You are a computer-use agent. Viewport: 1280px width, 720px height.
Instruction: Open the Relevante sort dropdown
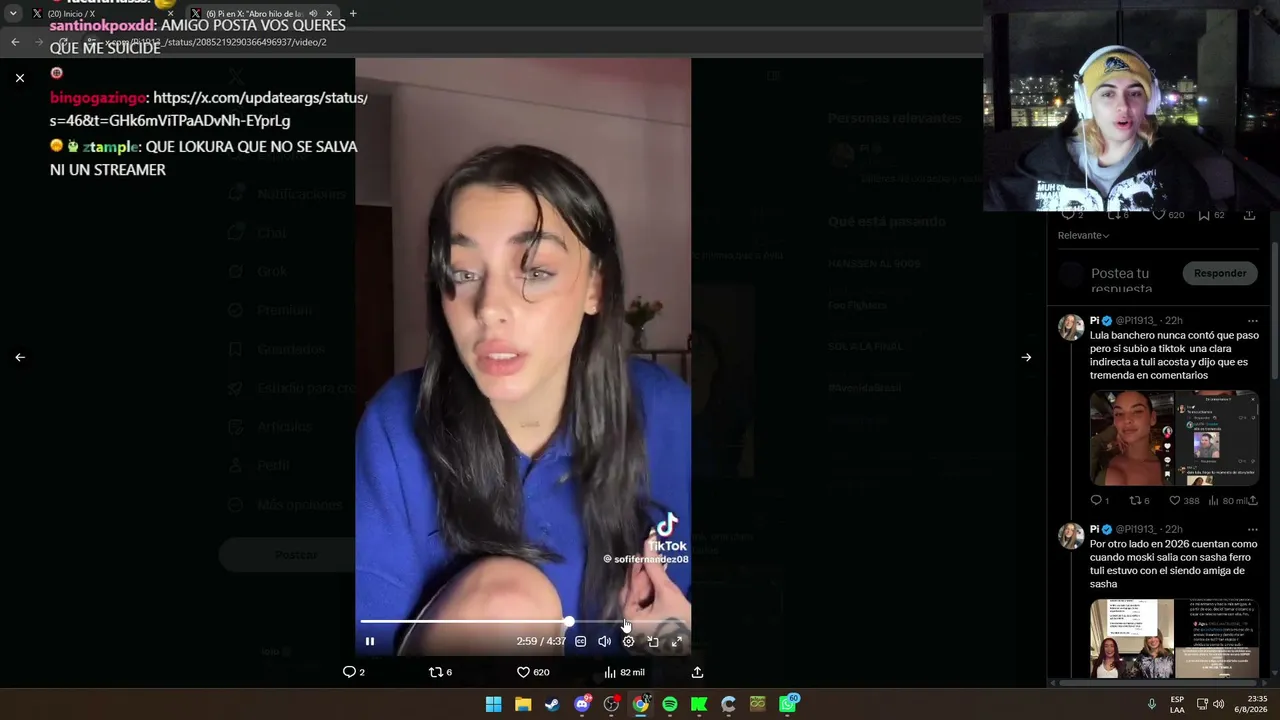pos(1084,236)
